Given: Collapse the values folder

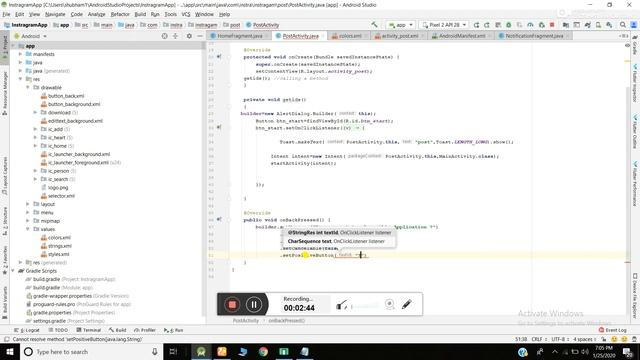Looking at the screenshot, I should click(28, 229).
